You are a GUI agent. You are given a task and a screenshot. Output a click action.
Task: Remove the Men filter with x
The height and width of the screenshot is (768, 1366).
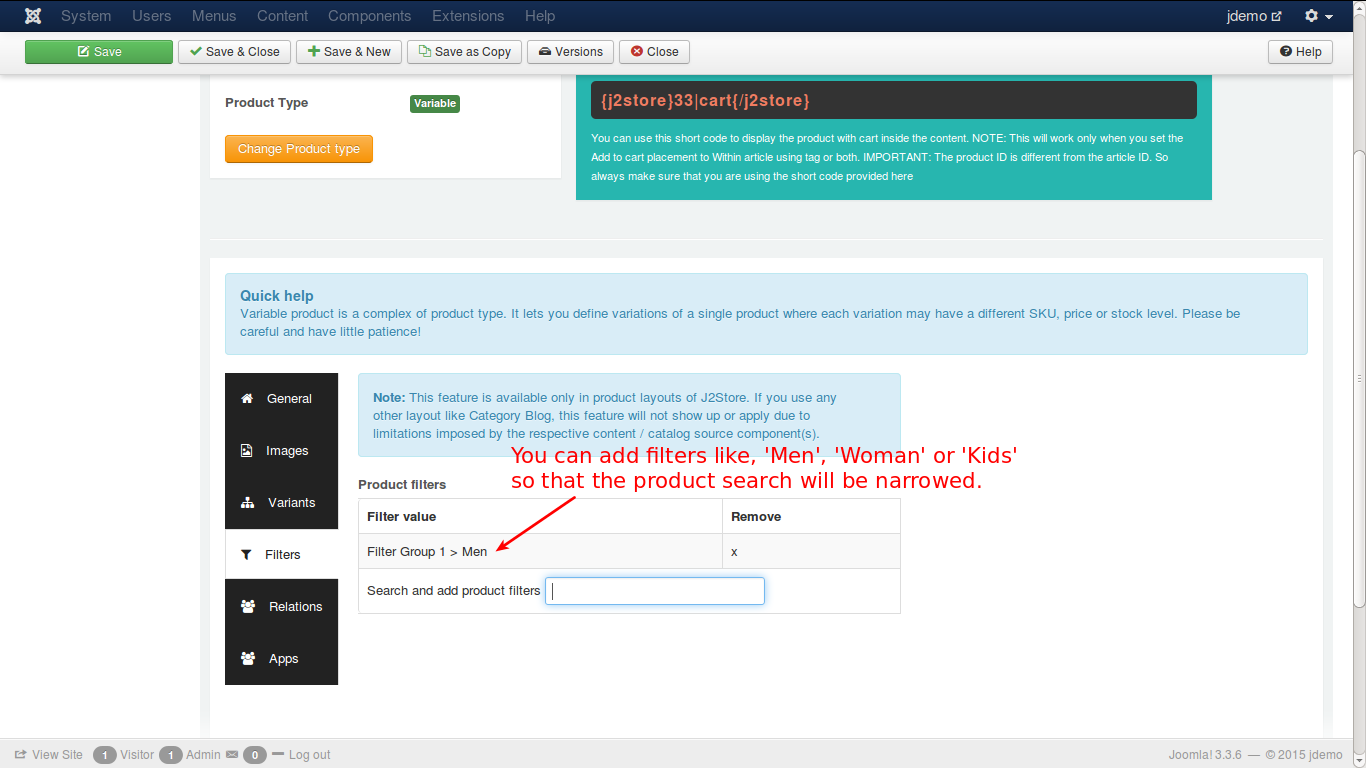coord(734,552)
